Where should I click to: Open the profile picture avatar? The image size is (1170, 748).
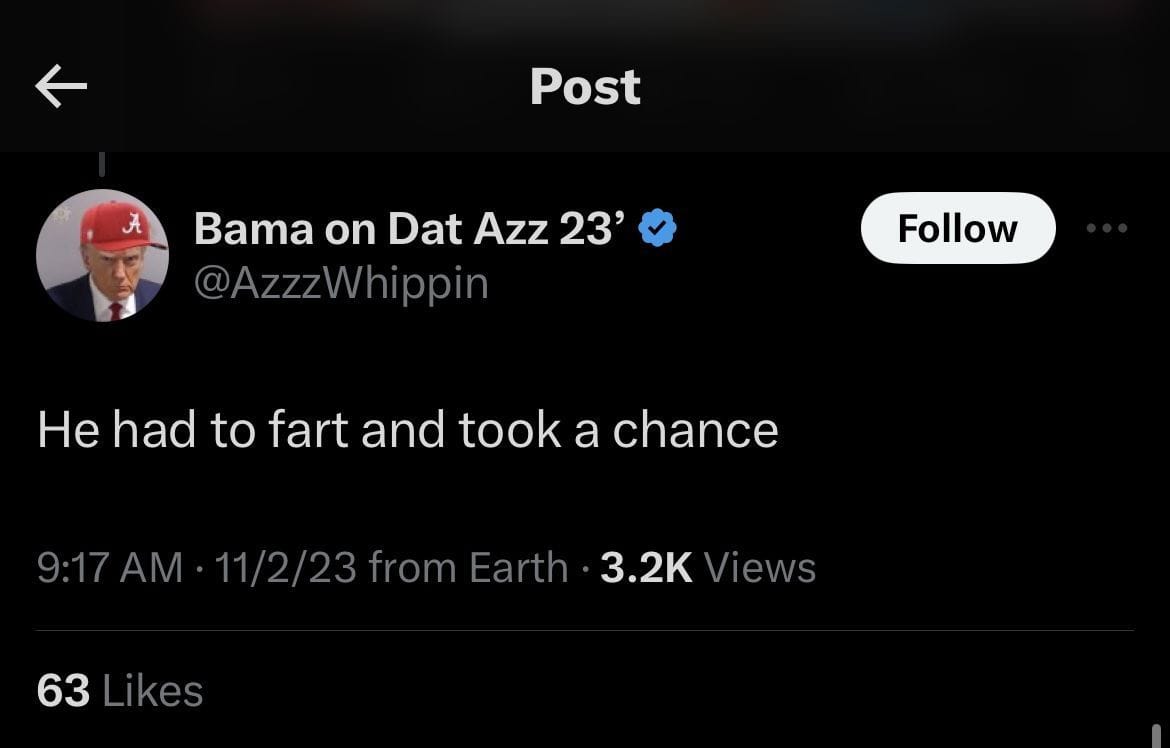[102, 255]
